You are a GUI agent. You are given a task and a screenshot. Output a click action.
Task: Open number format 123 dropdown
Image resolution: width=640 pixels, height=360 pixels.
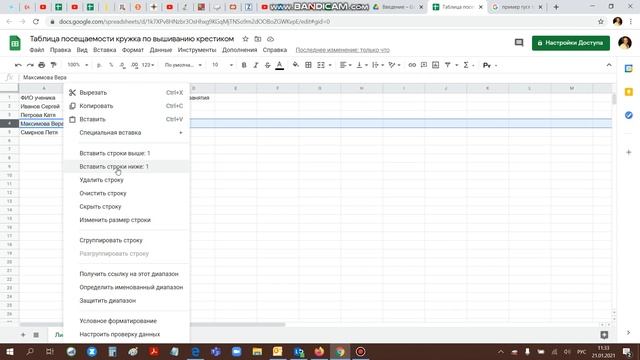pyautogui.click(x=148, y=65)
